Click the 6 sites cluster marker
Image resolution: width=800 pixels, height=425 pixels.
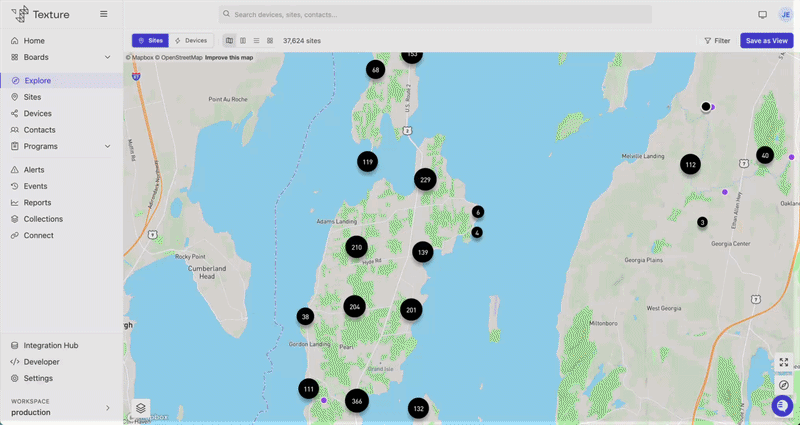click(478, 212)
